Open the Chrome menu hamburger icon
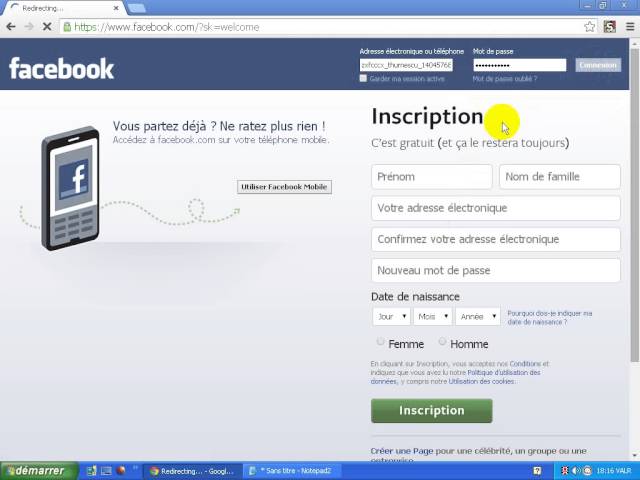 click(630, 27)
